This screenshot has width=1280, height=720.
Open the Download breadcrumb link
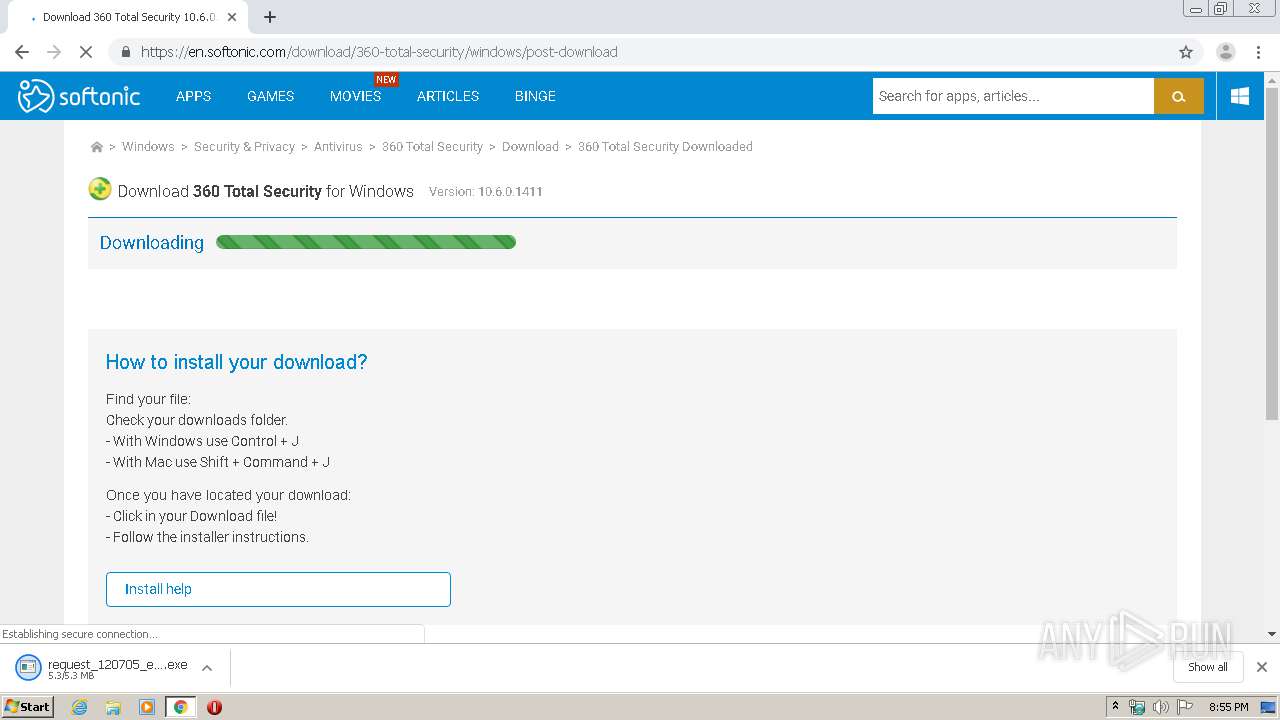click(530, 147)
